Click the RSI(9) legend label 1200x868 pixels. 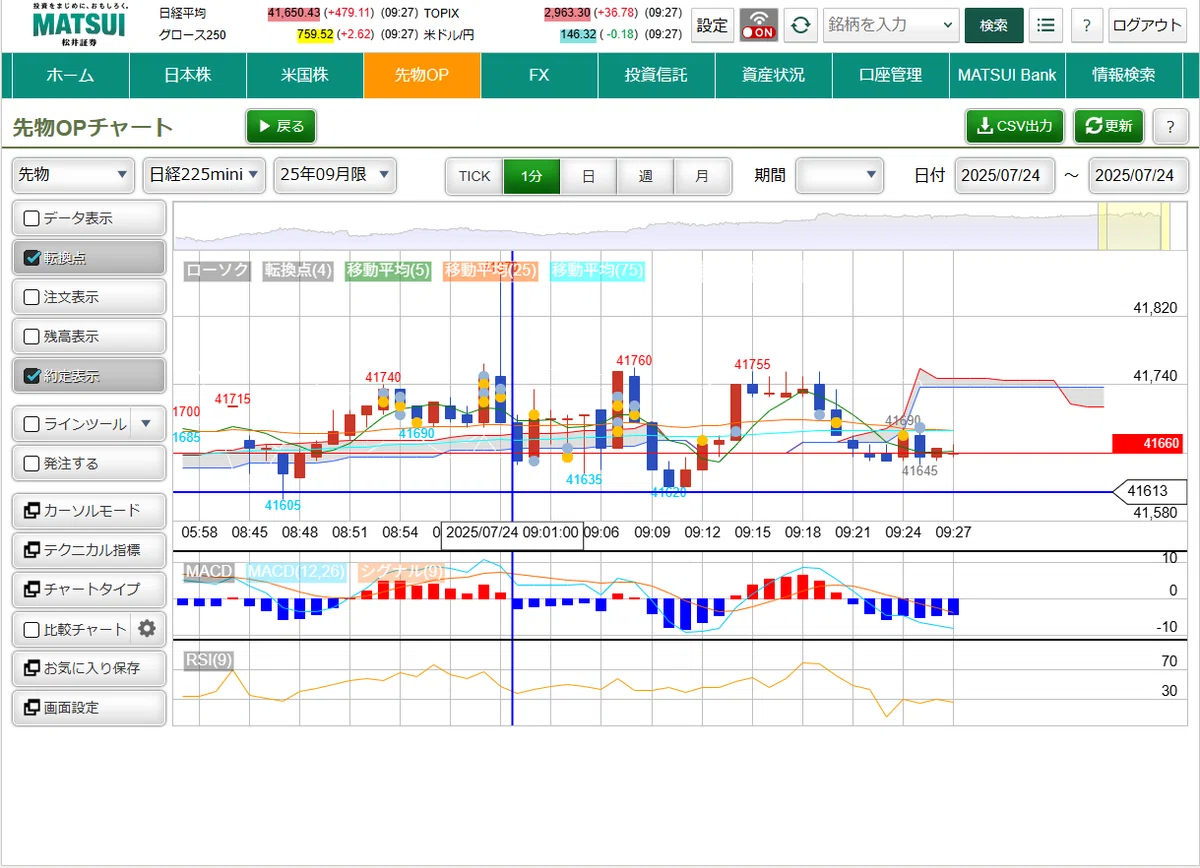(x=210, y=659)
